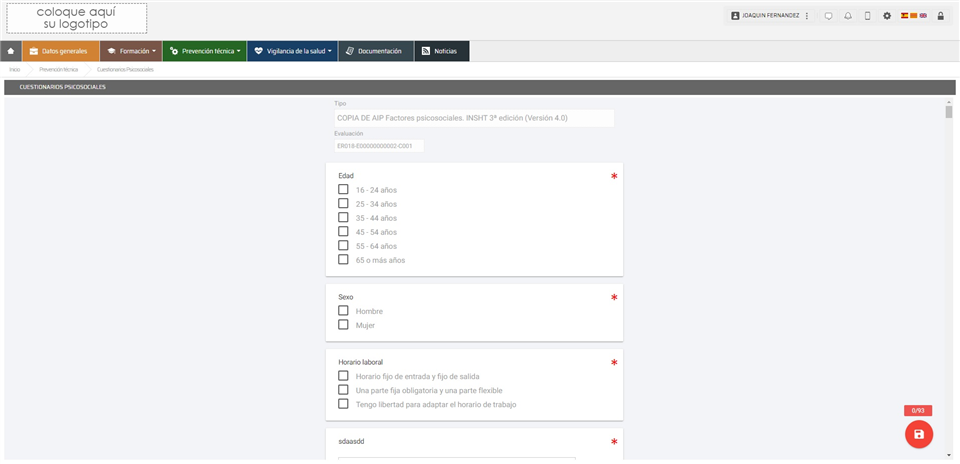Click the CUESTIONARIOS PSICOSOCIALES section title
The height and width of the screenshot is (464, 960).
point(62,87)
